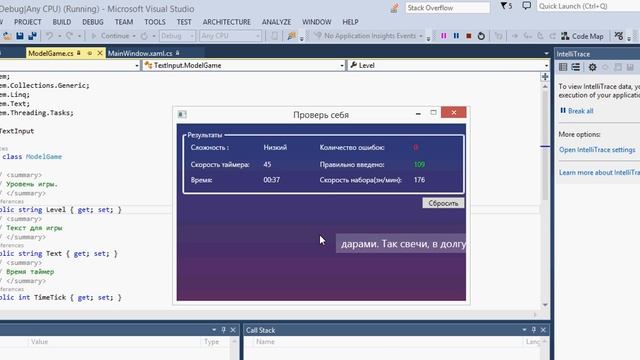
Task: Click the Save All icon
Action: click(32, 36)
